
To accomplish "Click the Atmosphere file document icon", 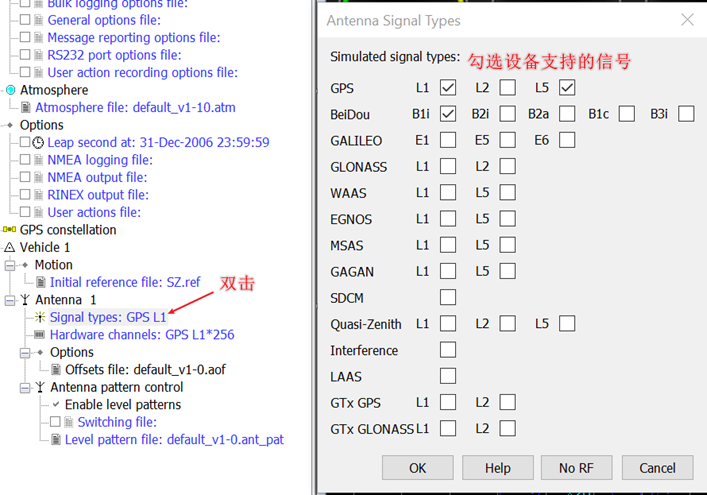I will pos(26,108).
